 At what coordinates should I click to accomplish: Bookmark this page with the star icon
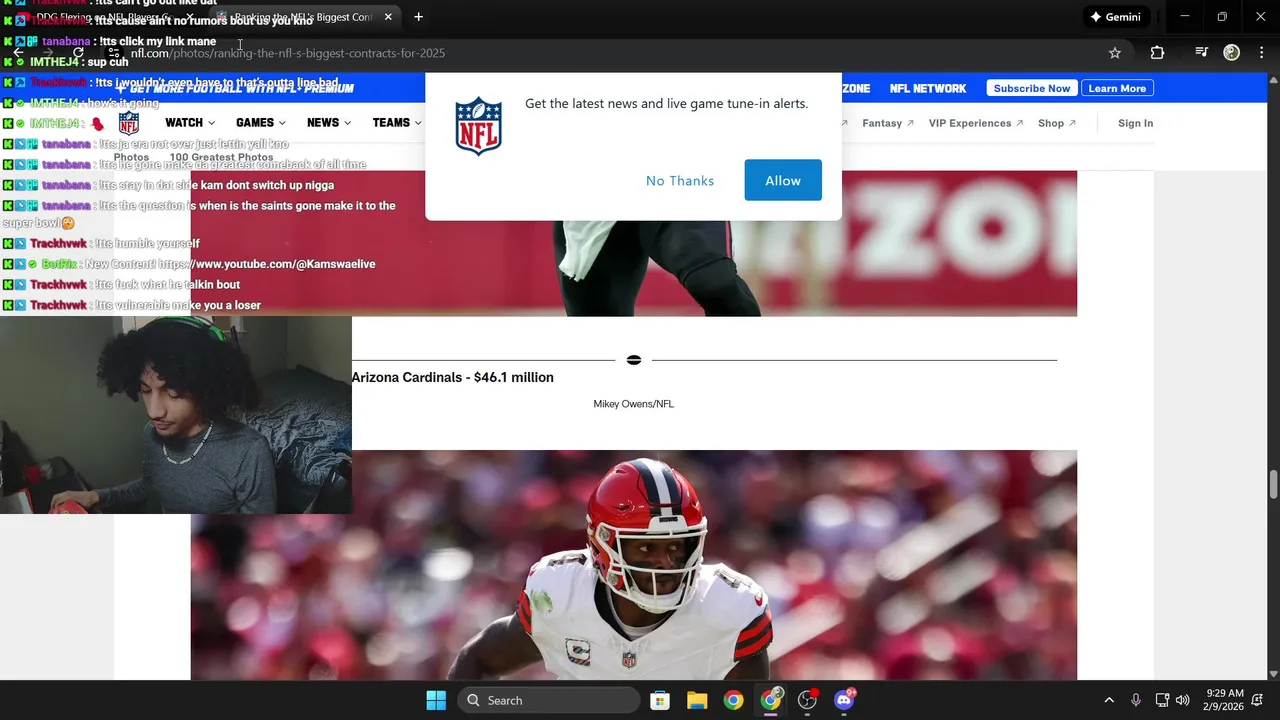(1115, 53)
